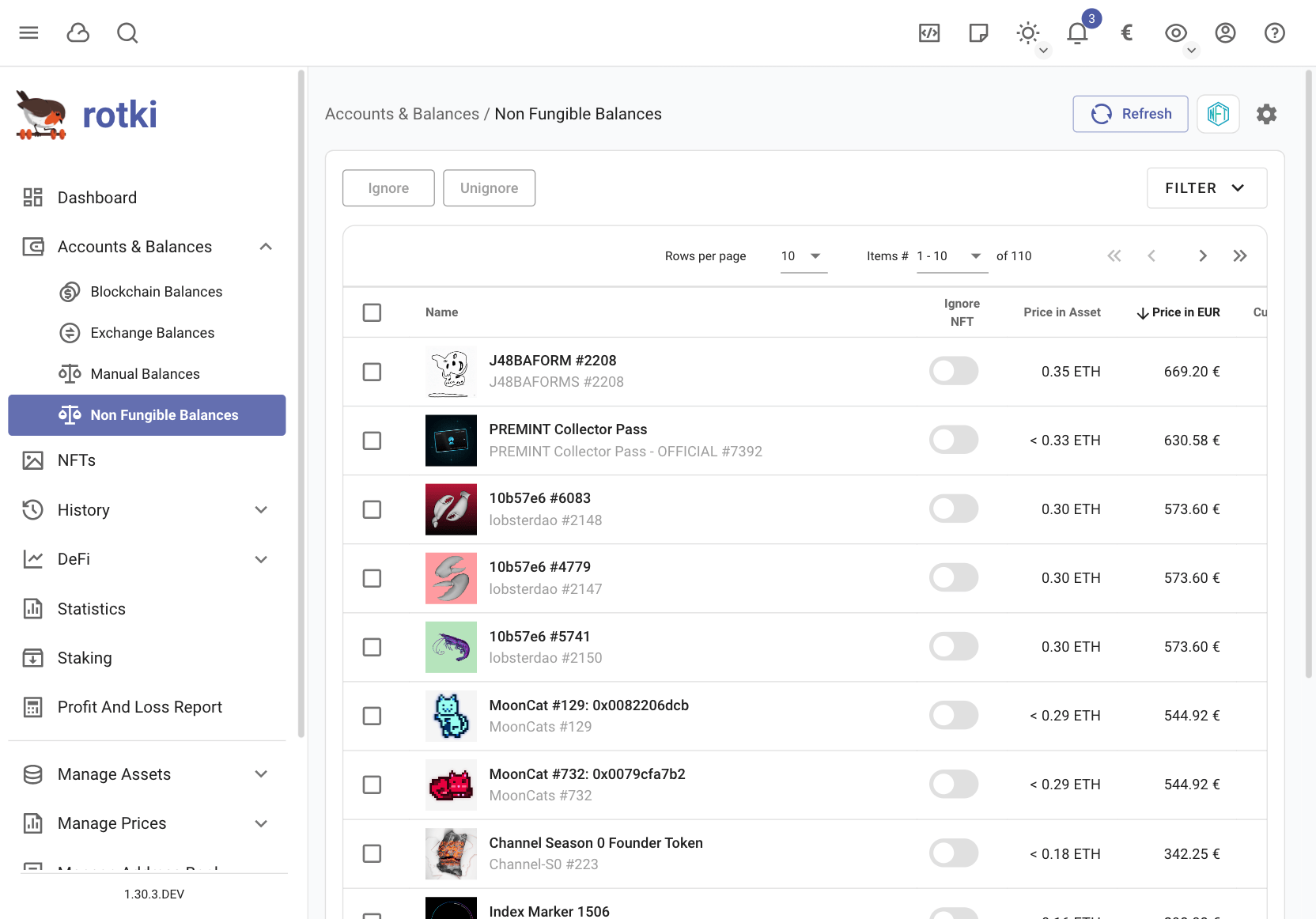Screen dimensions: 1316x919
Task: Jump to last page double-right arrow
Action: 1240,255
